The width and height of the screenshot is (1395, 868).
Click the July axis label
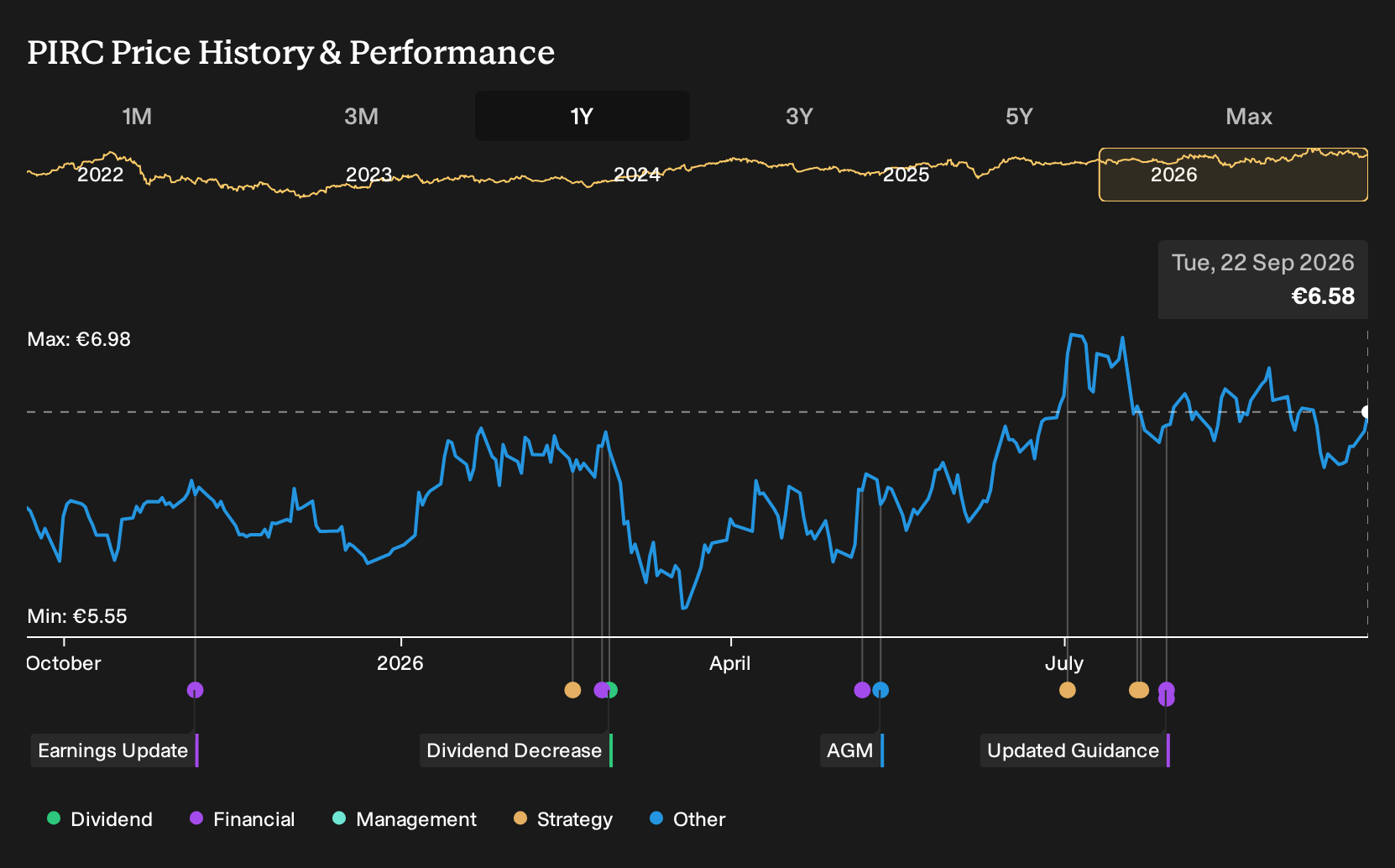pyautogui.click(x=1063, y=663)
